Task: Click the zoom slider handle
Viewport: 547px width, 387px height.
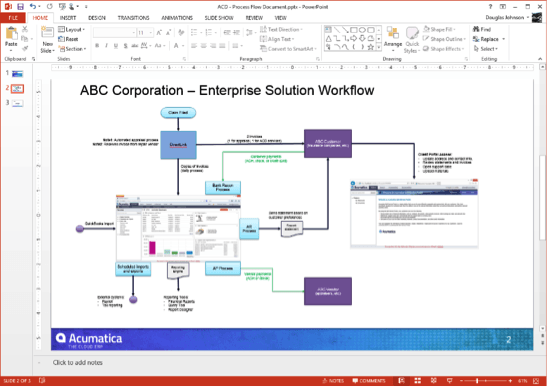Action: (x=477, y=381)
